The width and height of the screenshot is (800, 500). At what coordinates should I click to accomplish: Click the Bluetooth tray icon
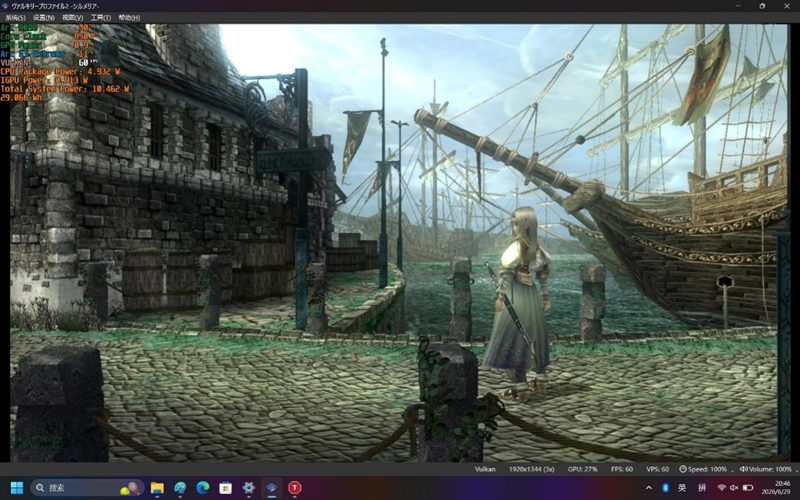click(x=665, y=488)
